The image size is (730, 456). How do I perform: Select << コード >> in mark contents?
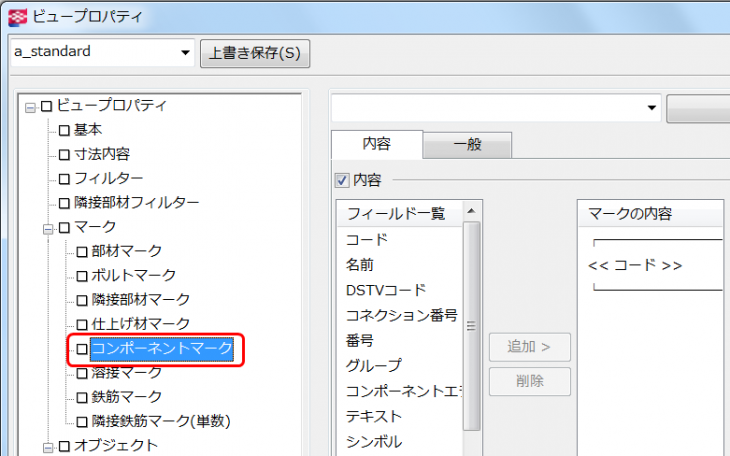click(x=635, y=265)
